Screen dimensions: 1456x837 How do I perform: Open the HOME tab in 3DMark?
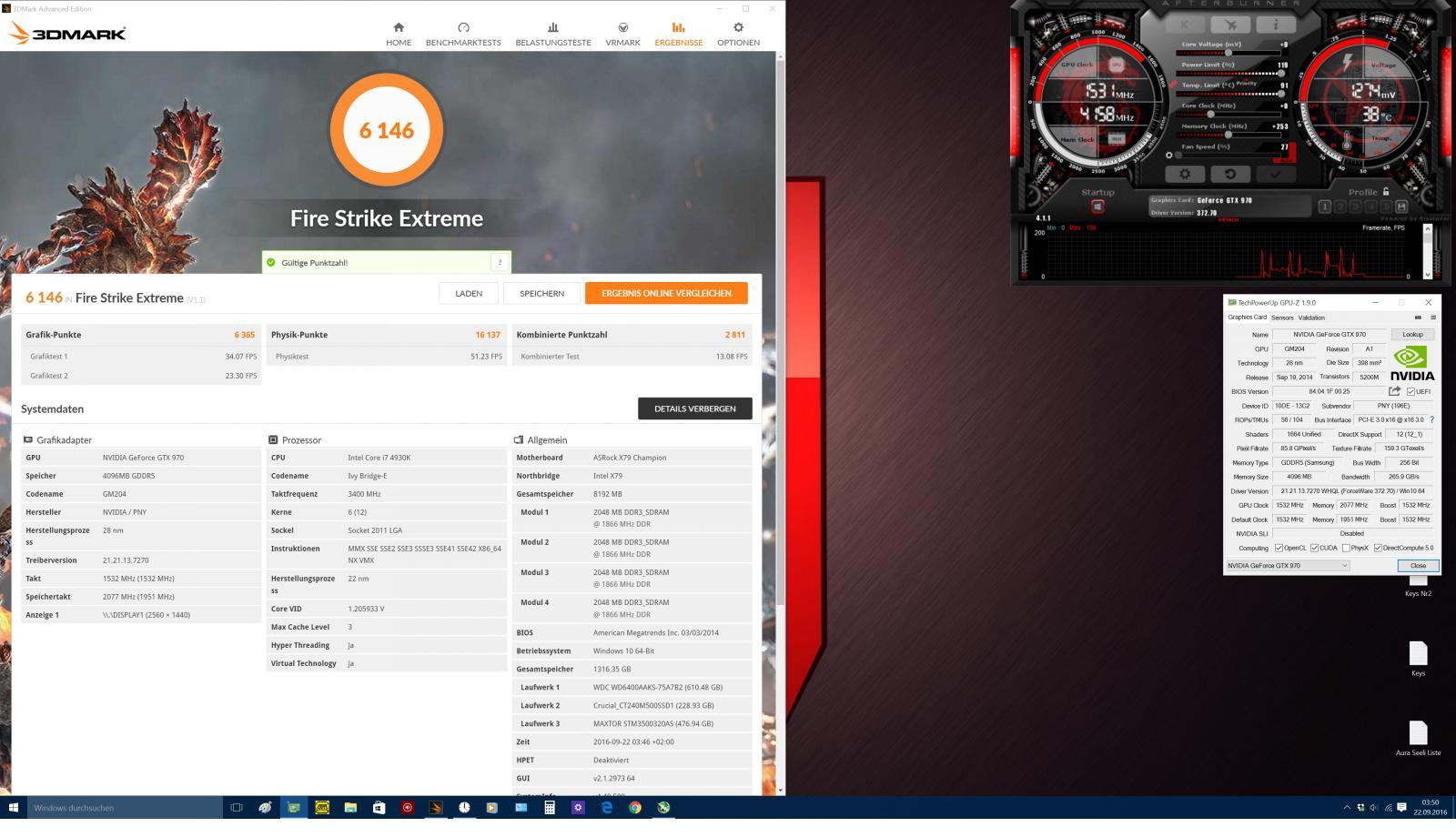tap(398, 35)
